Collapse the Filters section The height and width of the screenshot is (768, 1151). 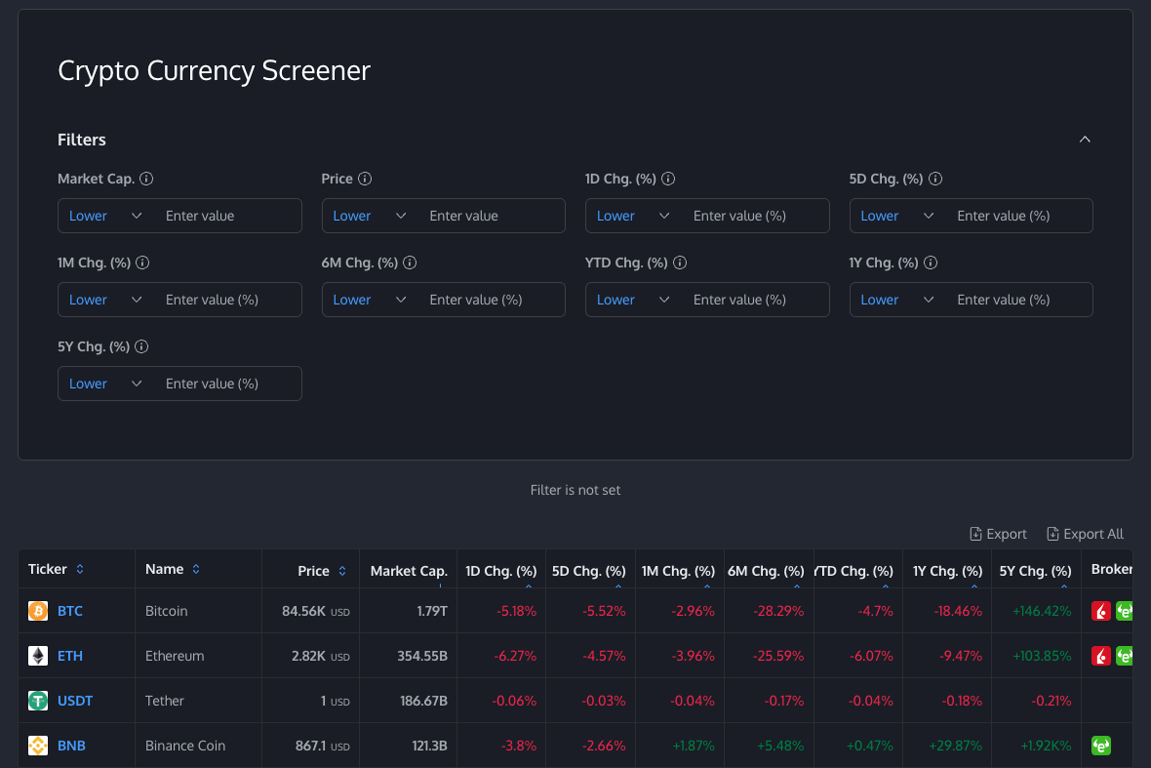click(x=1085, y=140)
